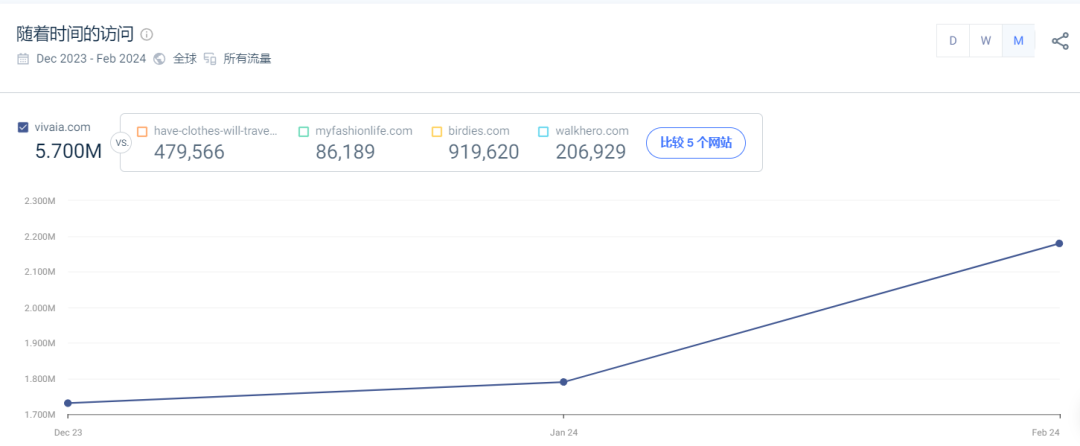Click the Jan 24 data point
The height and width of the screenshot is (446, 1080).
click(564, 382)
